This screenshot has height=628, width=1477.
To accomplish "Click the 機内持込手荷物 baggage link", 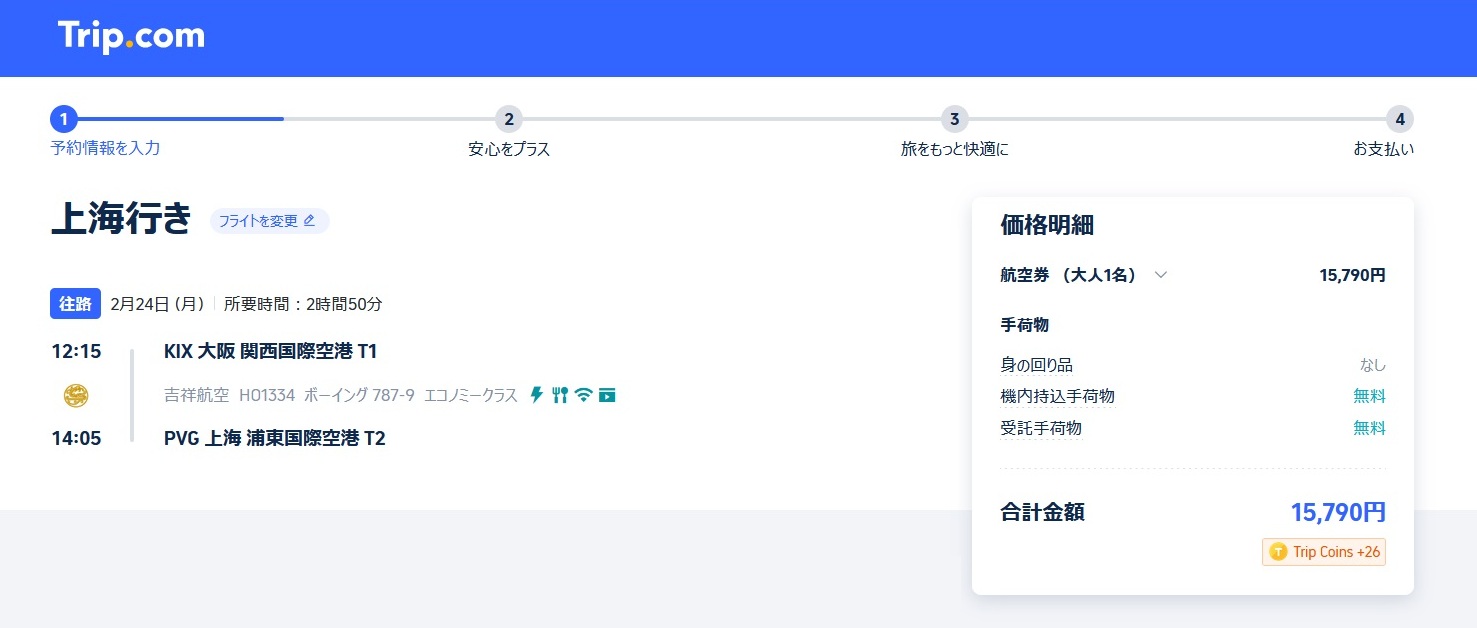I will point(1057,396).
